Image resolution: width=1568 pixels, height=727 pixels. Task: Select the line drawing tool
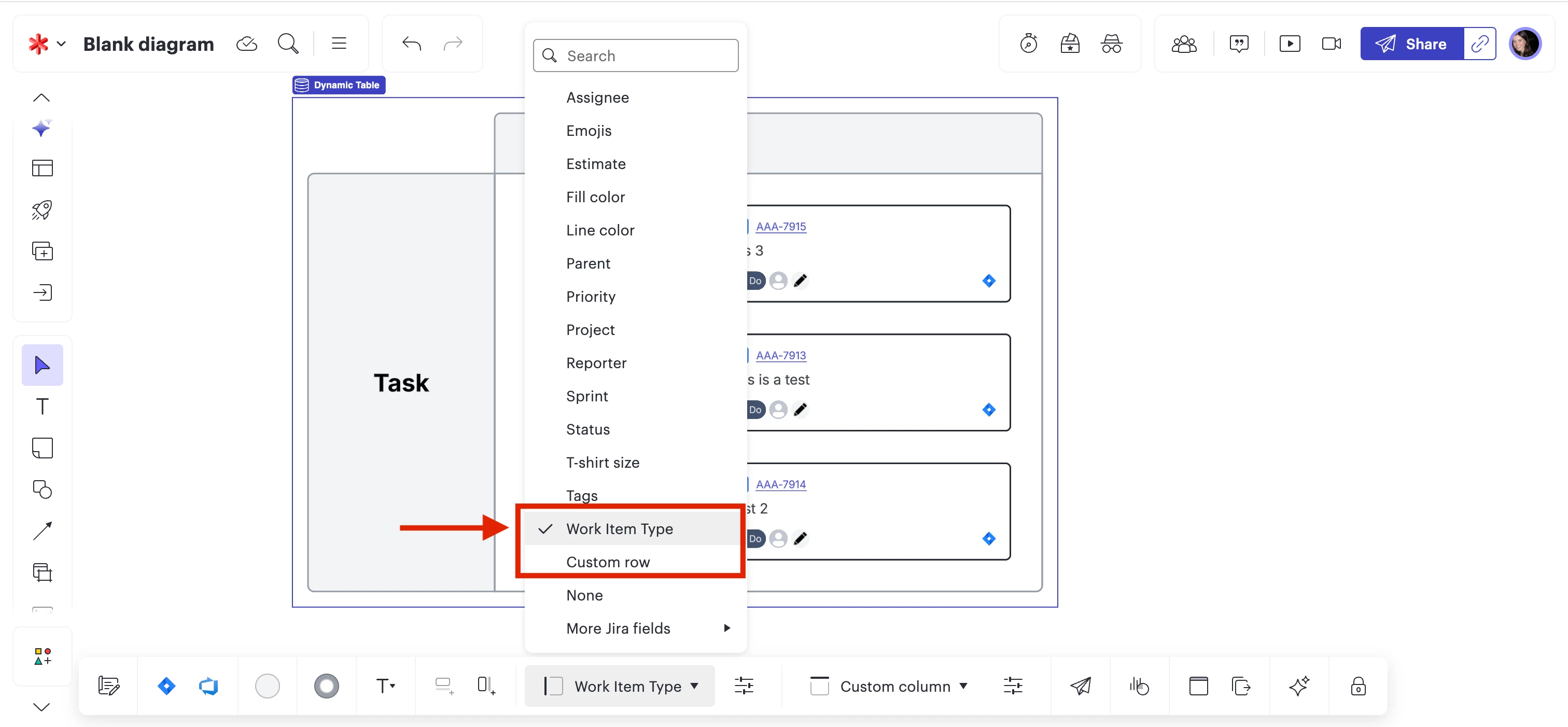point(42,531)
